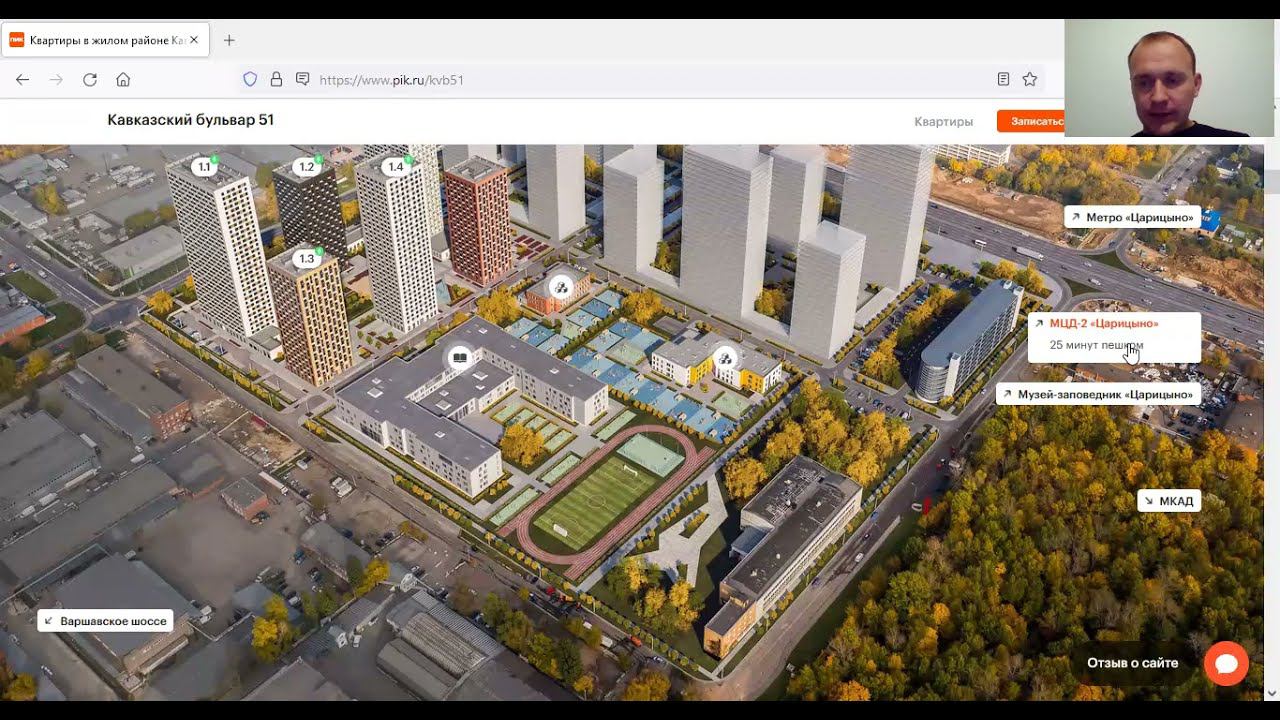
Task: Select building marker 1.1
Action: click(x=205, y=167)
